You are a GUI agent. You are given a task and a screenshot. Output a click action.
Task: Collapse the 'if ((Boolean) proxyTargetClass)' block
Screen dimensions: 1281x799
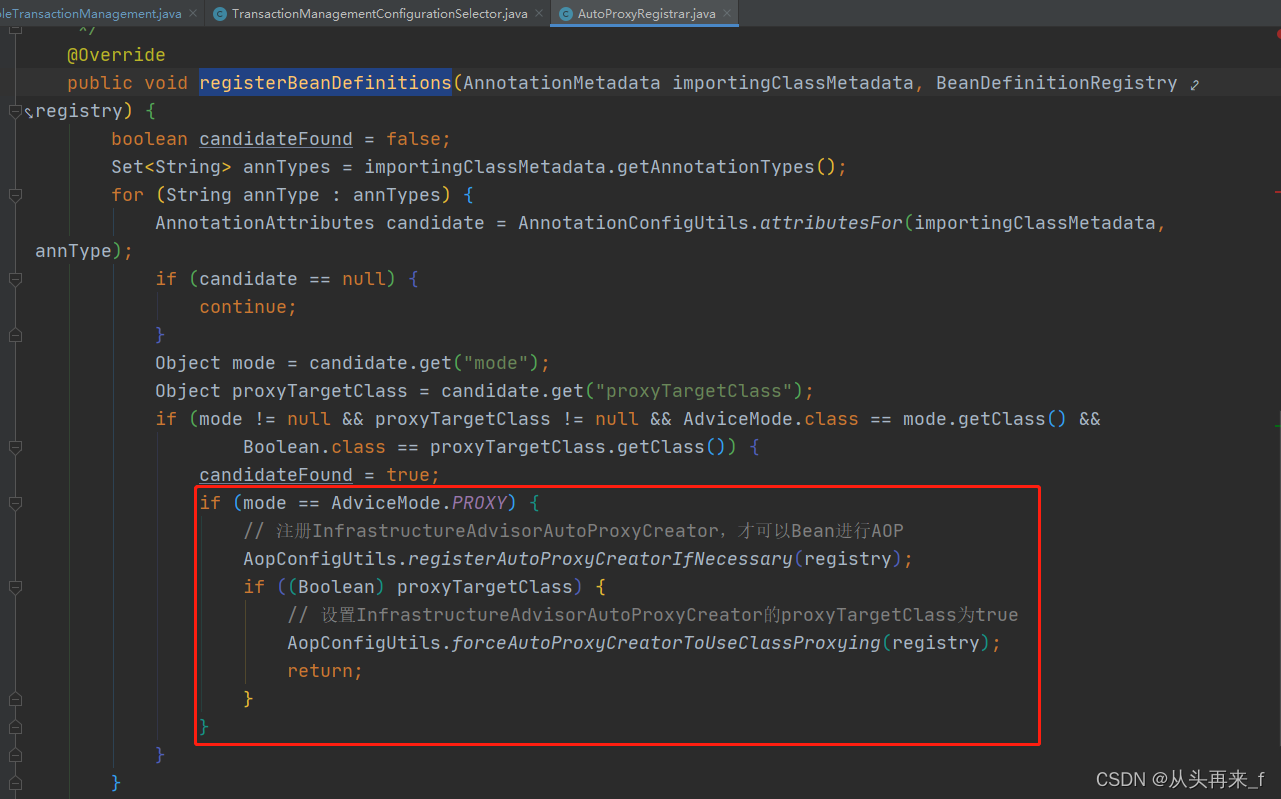coord(15,586)
